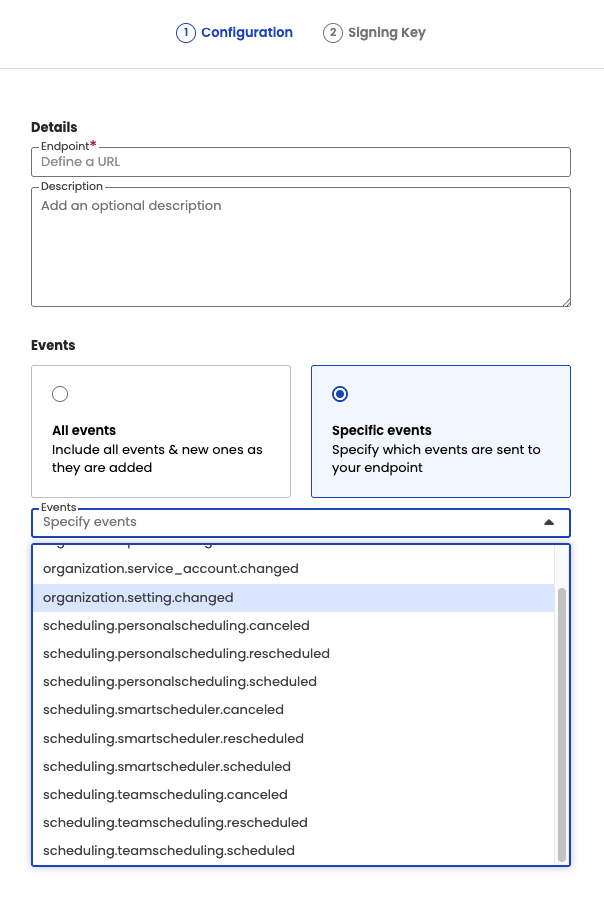Click the All events option card description
The image size is (604, 898).
point(157,459)
